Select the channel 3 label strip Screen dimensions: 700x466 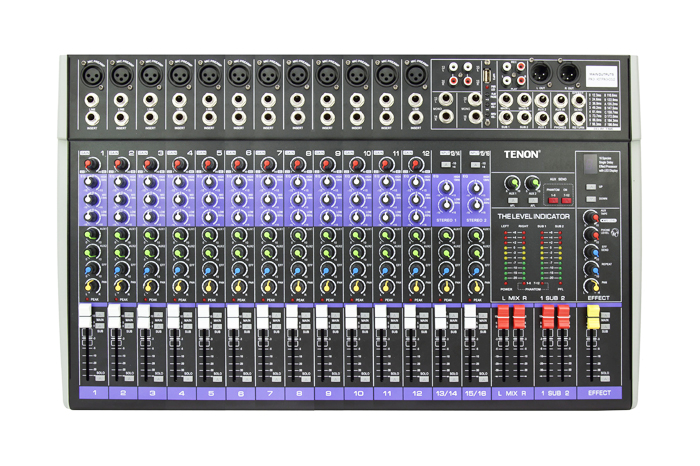pos(152,394)
